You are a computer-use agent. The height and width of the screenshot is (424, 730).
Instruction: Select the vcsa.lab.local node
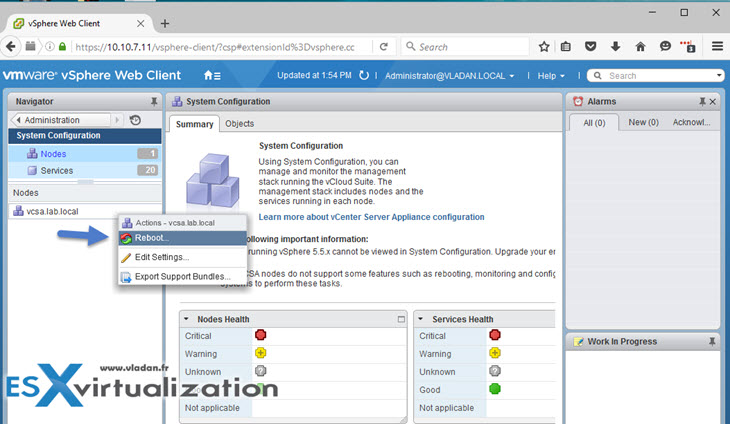point(52,211)
